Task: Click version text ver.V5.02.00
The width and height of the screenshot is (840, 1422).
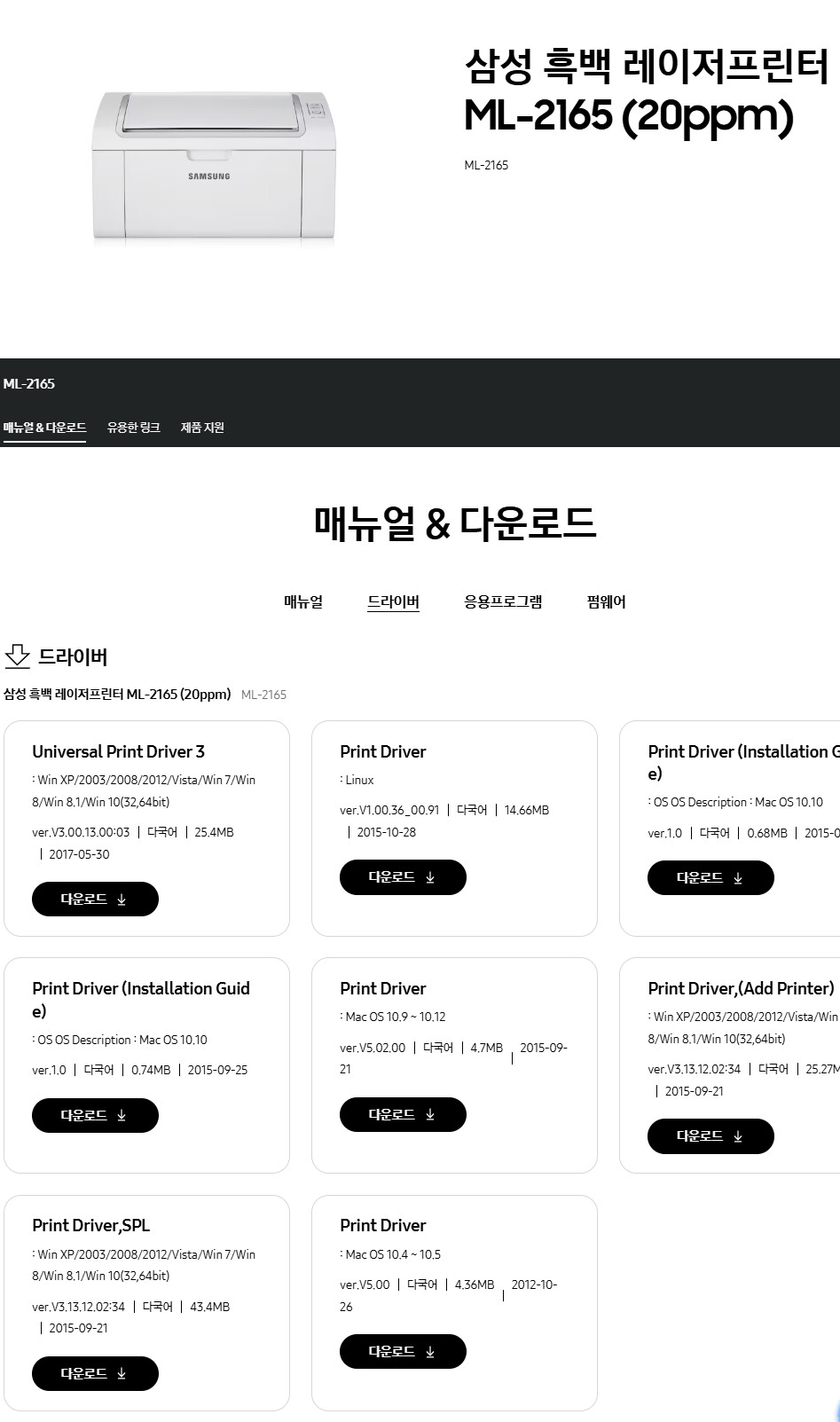Action: 373,1048
